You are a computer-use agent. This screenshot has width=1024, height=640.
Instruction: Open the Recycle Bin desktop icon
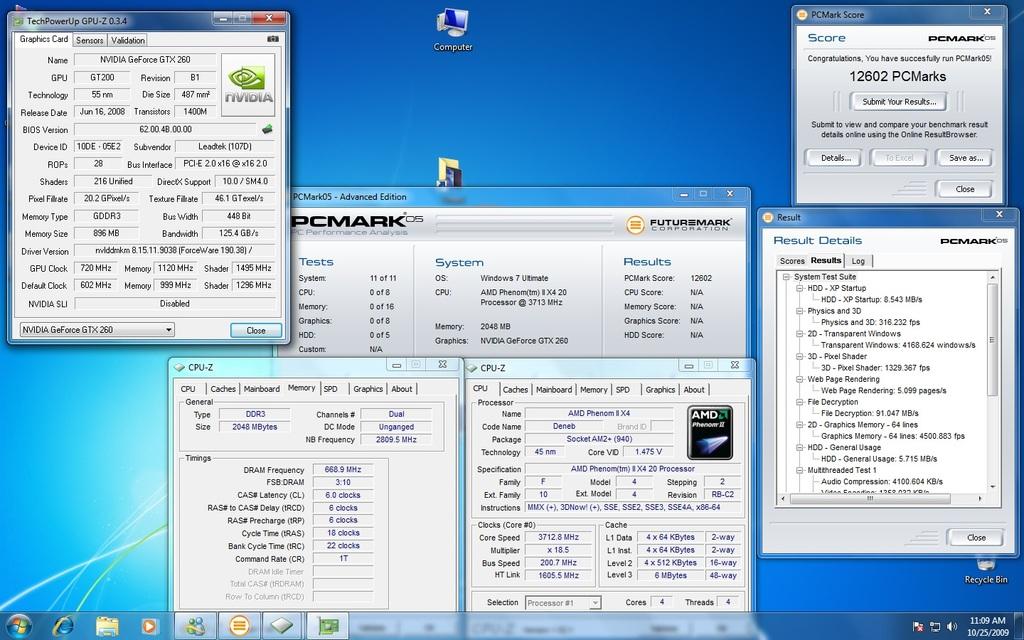(985, 570)
